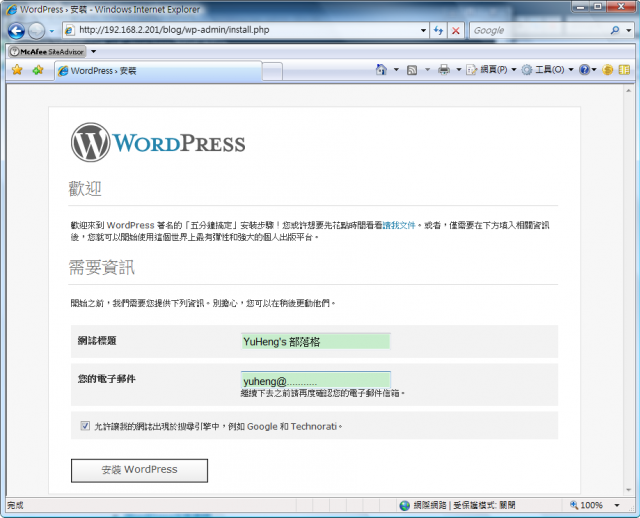640x518 pixels.
Task: Run search with the magnifier icon
Action: [615, 30]
